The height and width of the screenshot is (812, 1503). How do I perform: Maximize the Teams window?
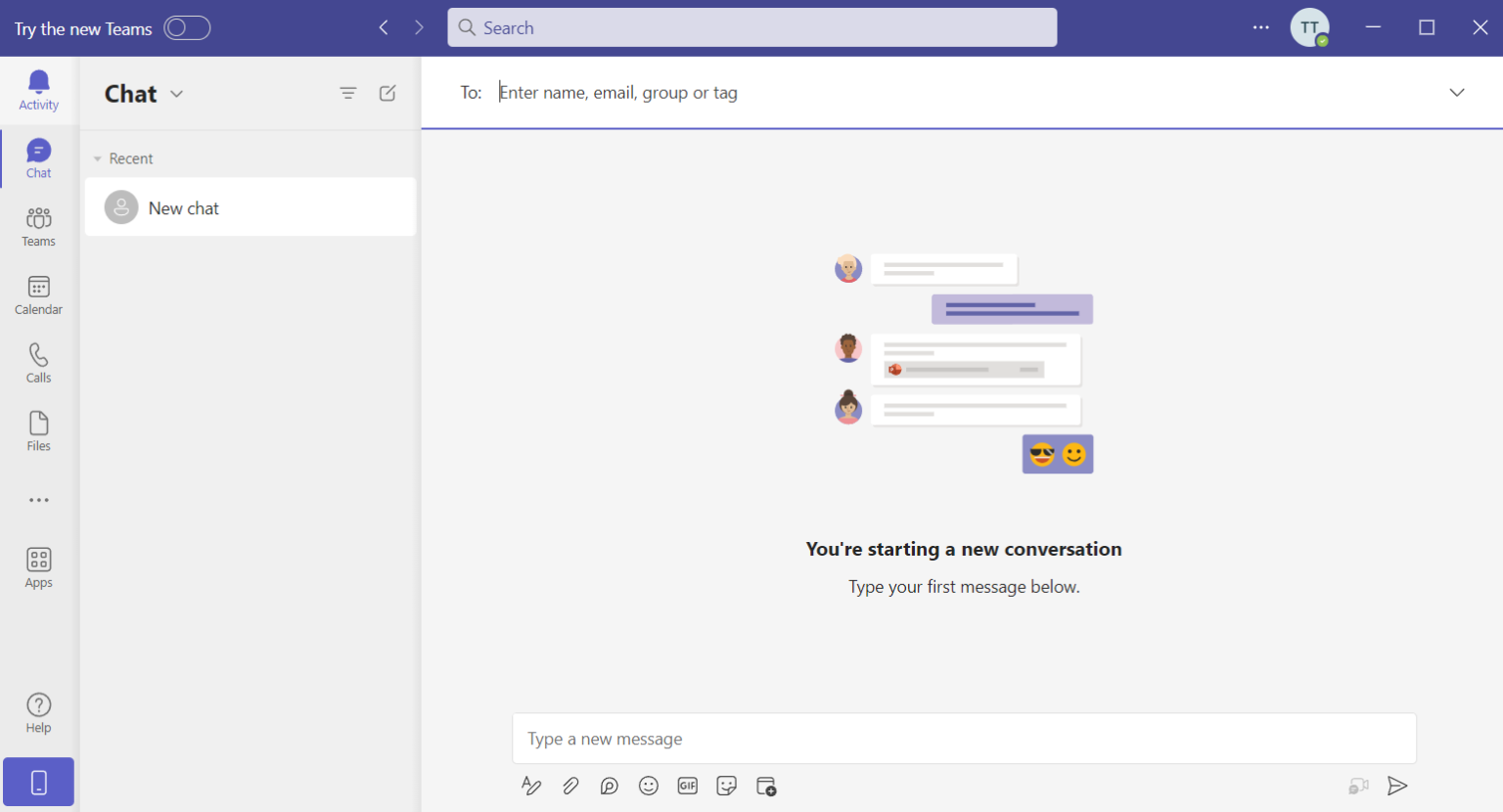[x=1427, y=27]
